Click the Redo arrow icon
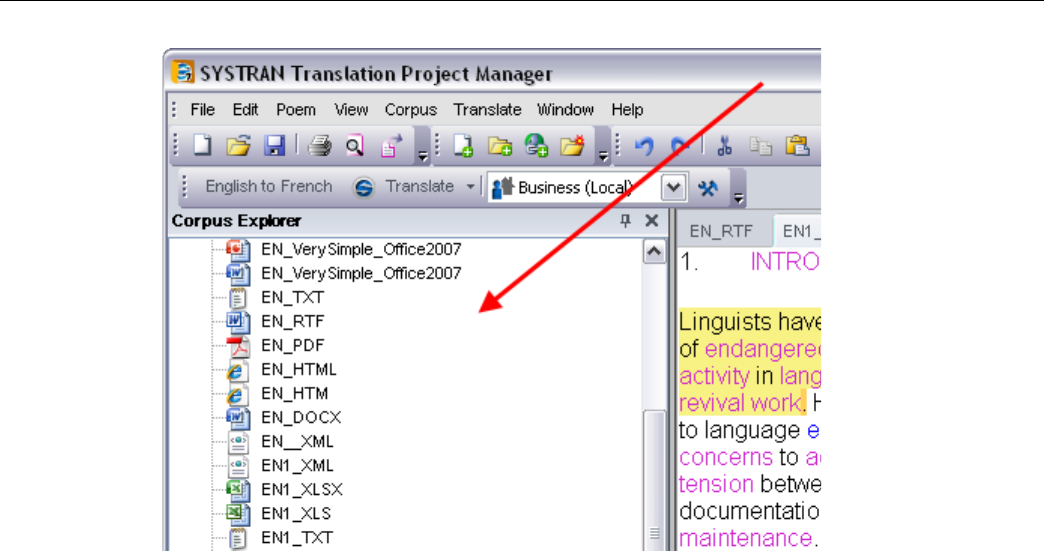The height and width of the screenshot is (551, 1044). pos(679,145)
